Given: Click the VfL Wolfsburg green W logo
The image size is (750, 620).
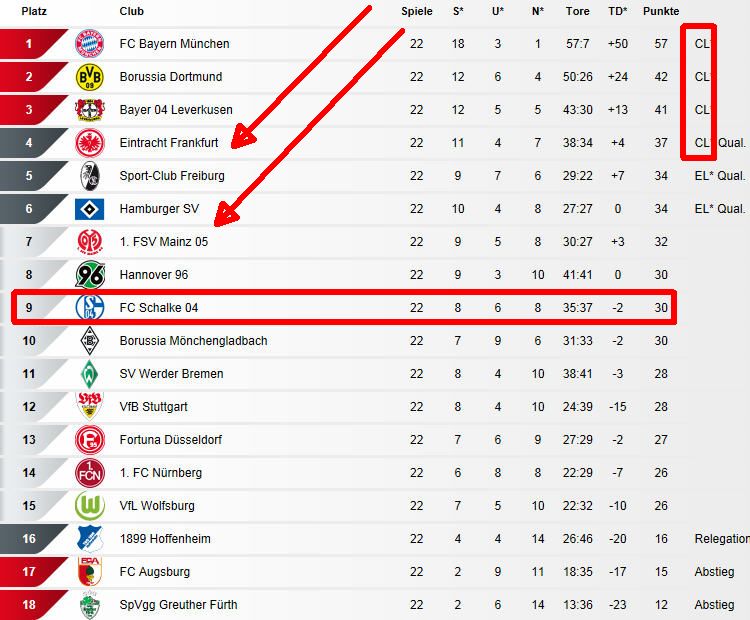Looking at the screenshot, I should point(89,506).
